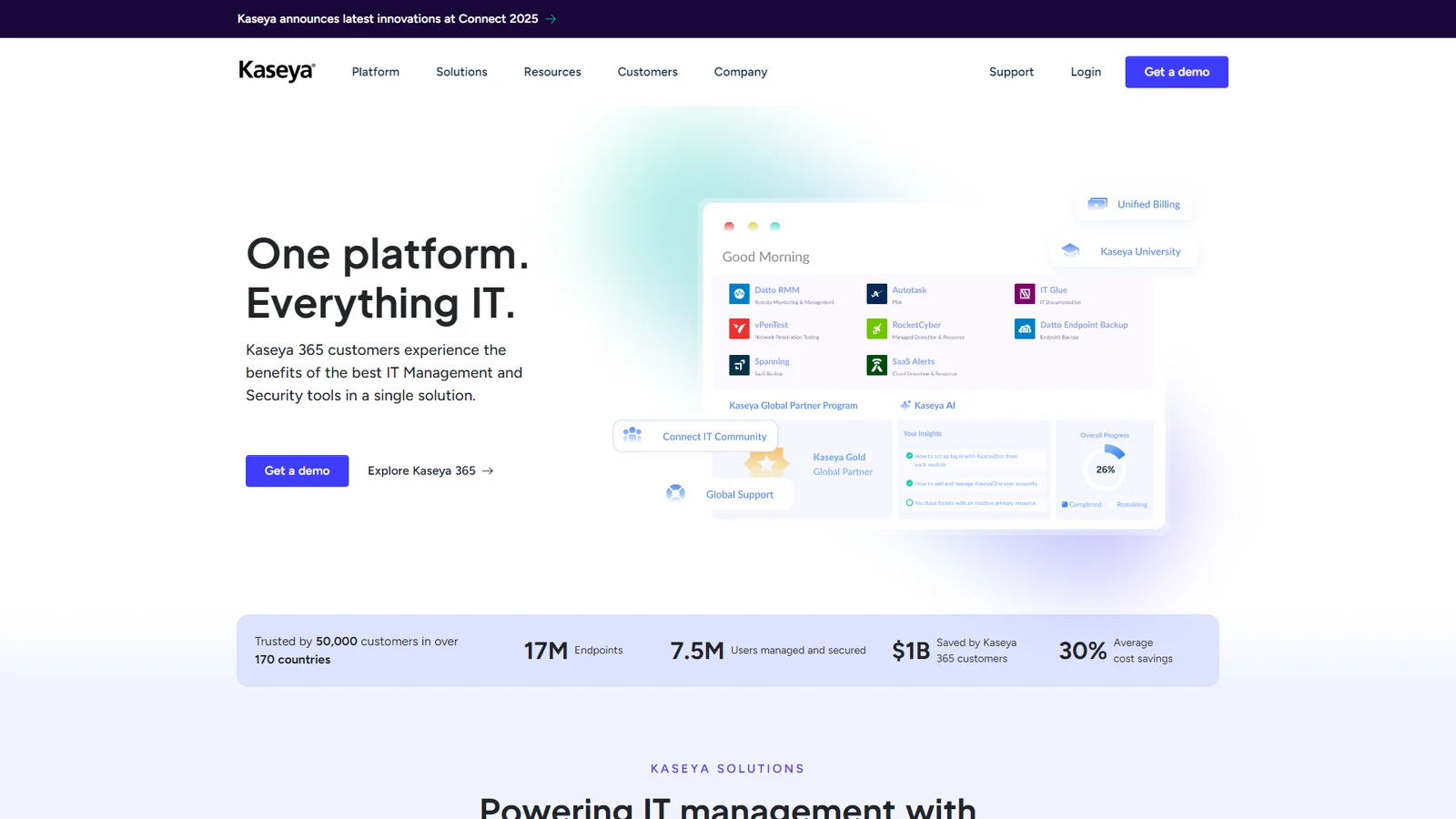Click the green SaaS Alerts product icon
The image size is (1456, 819).
pyautogui.click(x=876, y=365)
